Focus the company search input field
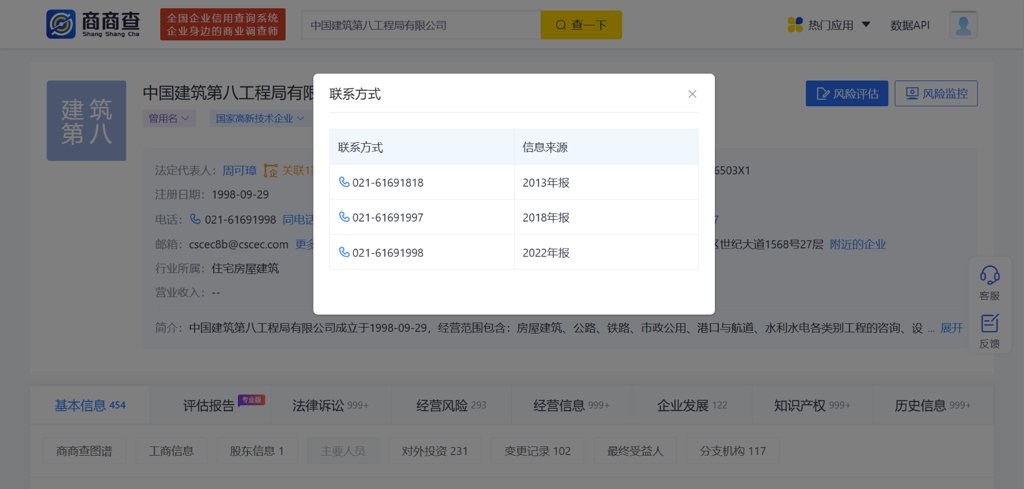The width and height of the screenshot is (1024, 489). click(421, 25)
